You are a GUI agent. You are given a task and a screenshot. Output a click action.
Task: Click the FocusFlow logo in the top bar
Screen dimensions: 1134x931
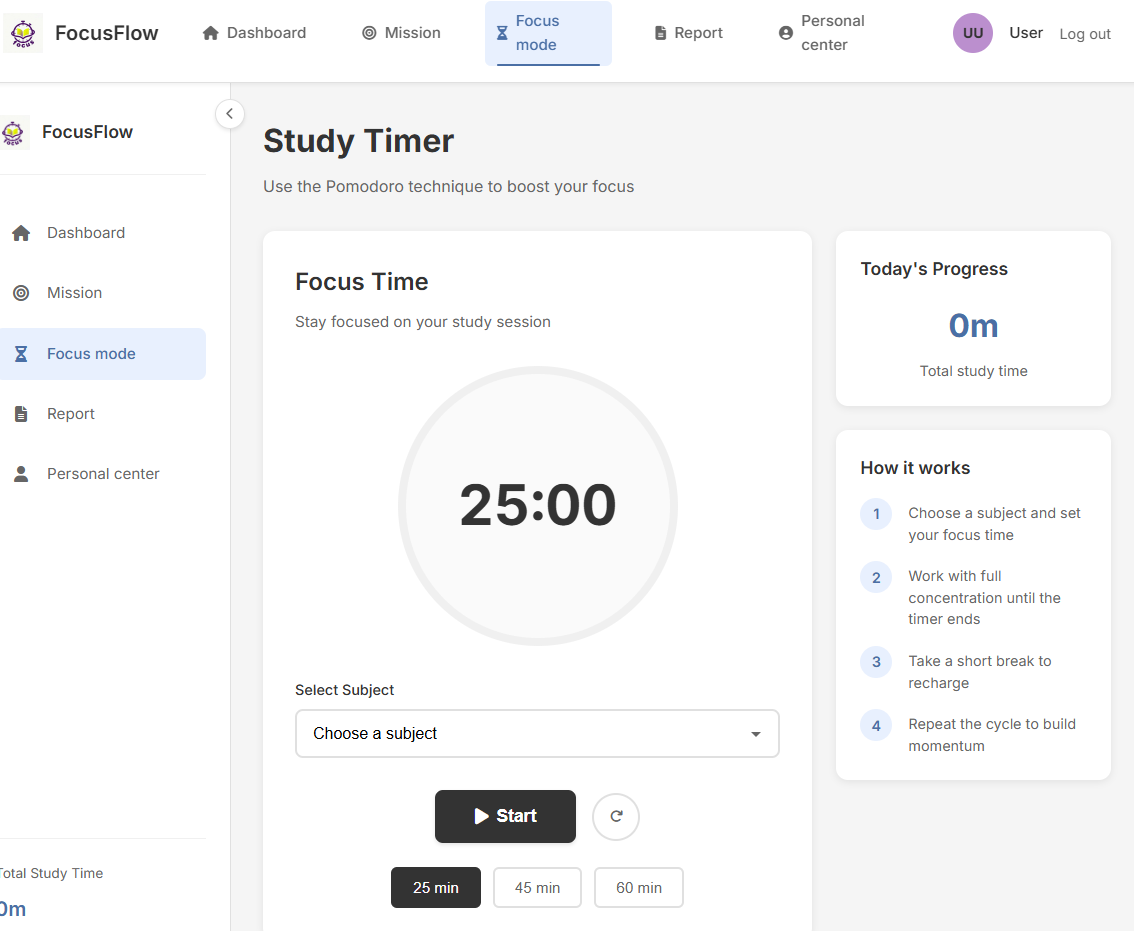pyautogui.click(x=23, y=33)
